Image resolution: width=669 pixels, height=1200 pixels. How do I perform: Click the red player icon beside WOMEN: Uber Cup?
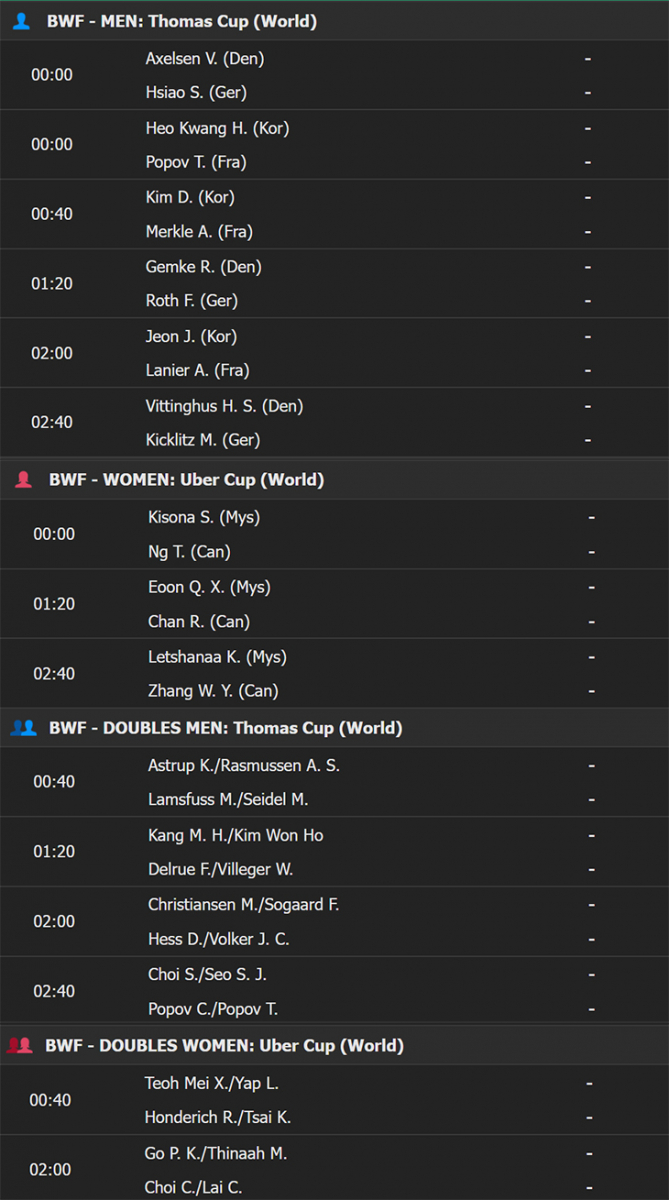pos(23,480)
